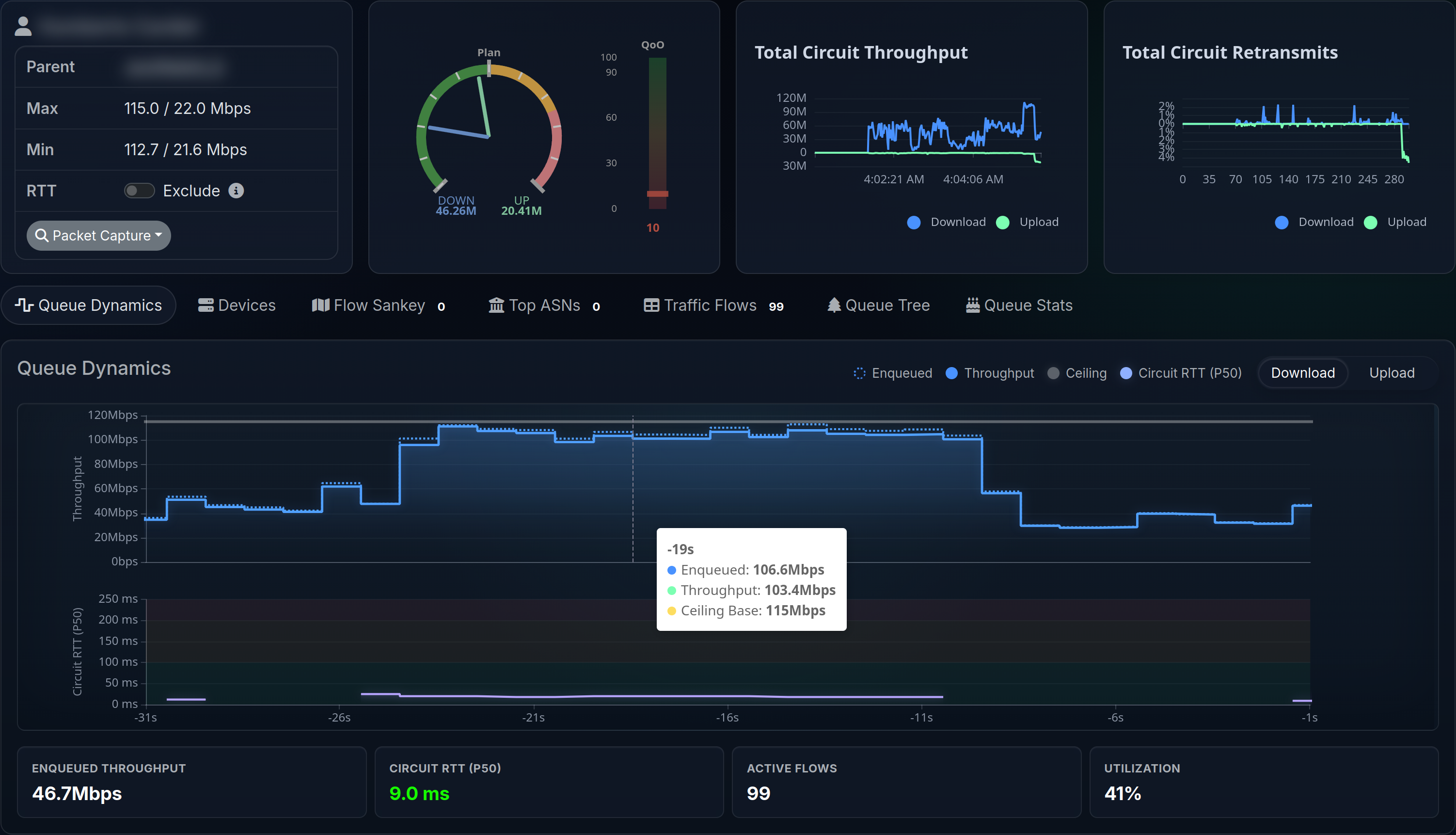Click the Devices server icon
This screenshot has width=1456, height=835.
click(x=205, y=305)
